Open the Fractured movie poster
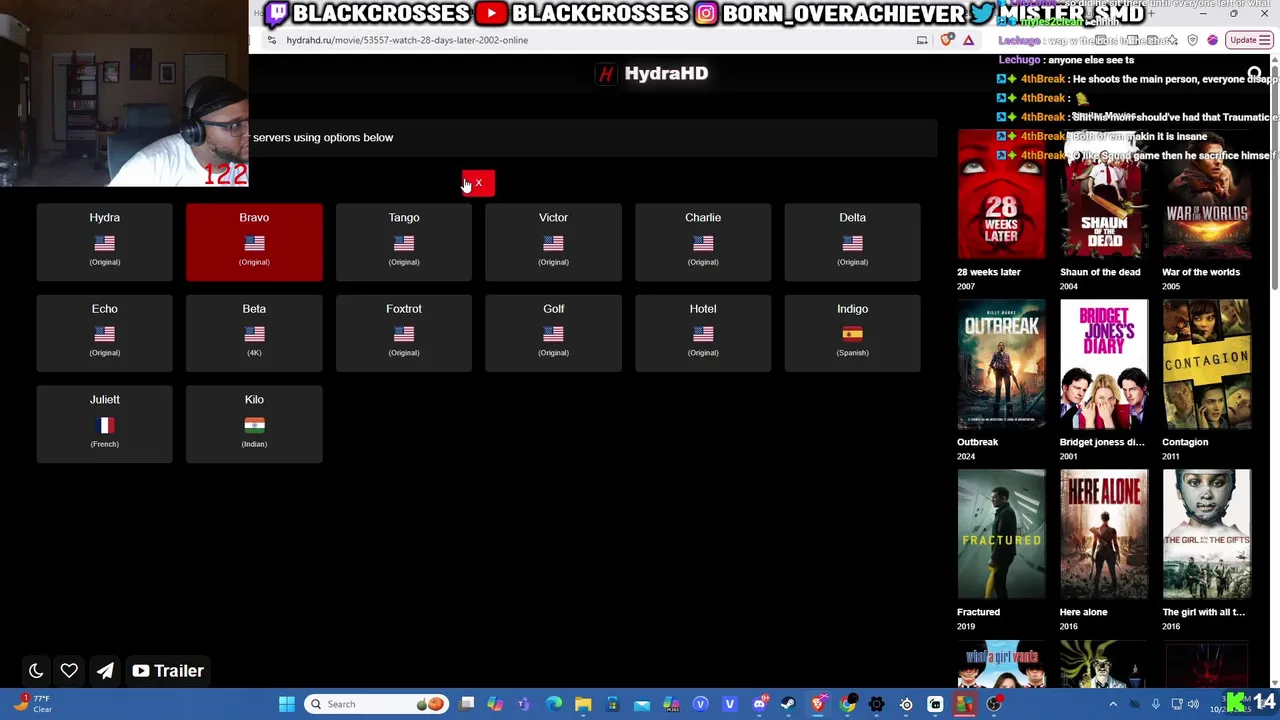 (x=1001, y=534)
